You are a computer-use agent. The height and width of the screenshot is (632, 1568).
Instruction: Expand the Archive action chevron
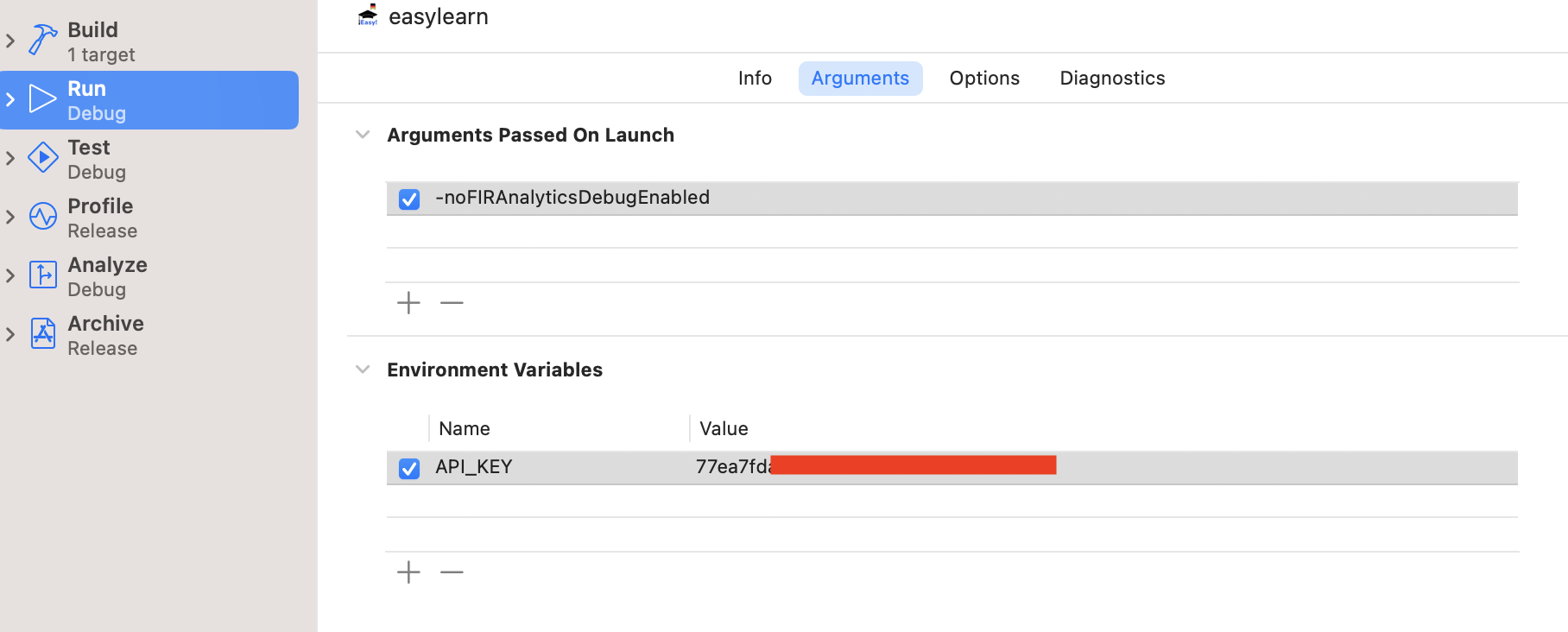(x=10, y=334)
